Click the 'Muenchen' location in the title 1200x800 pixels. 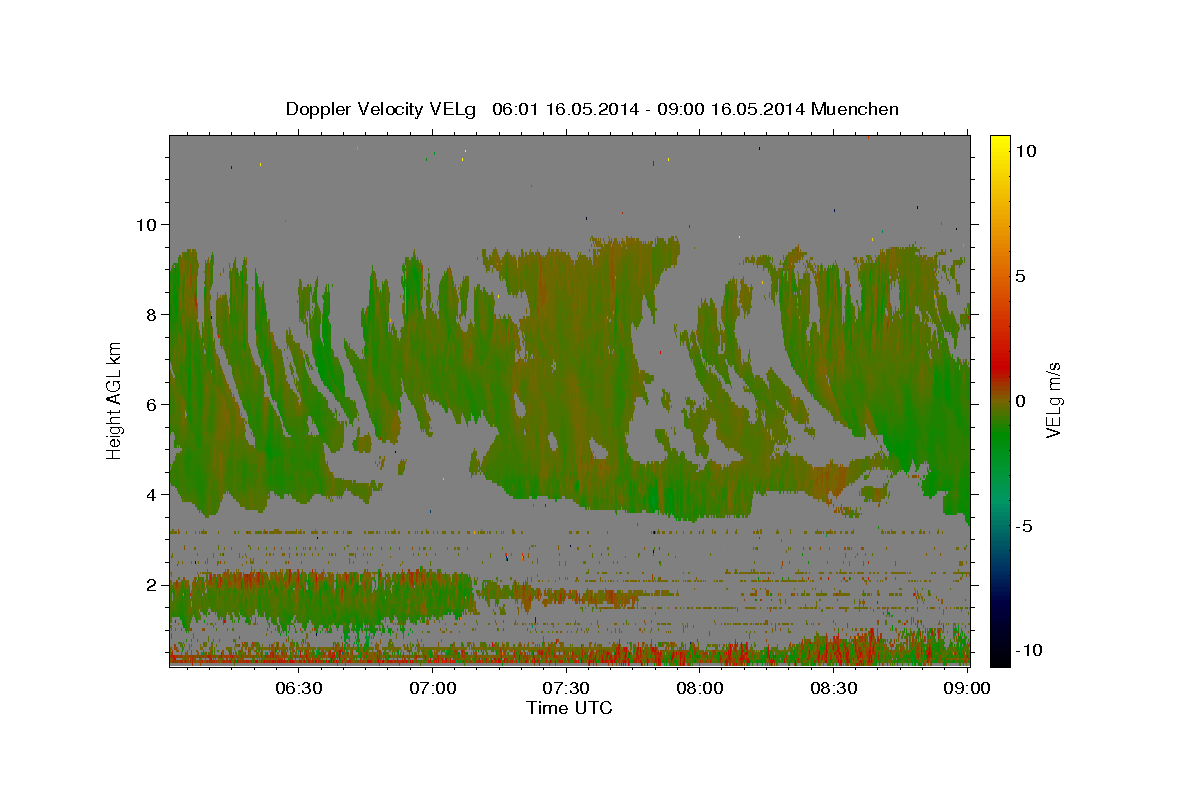[x=855, y=109]
